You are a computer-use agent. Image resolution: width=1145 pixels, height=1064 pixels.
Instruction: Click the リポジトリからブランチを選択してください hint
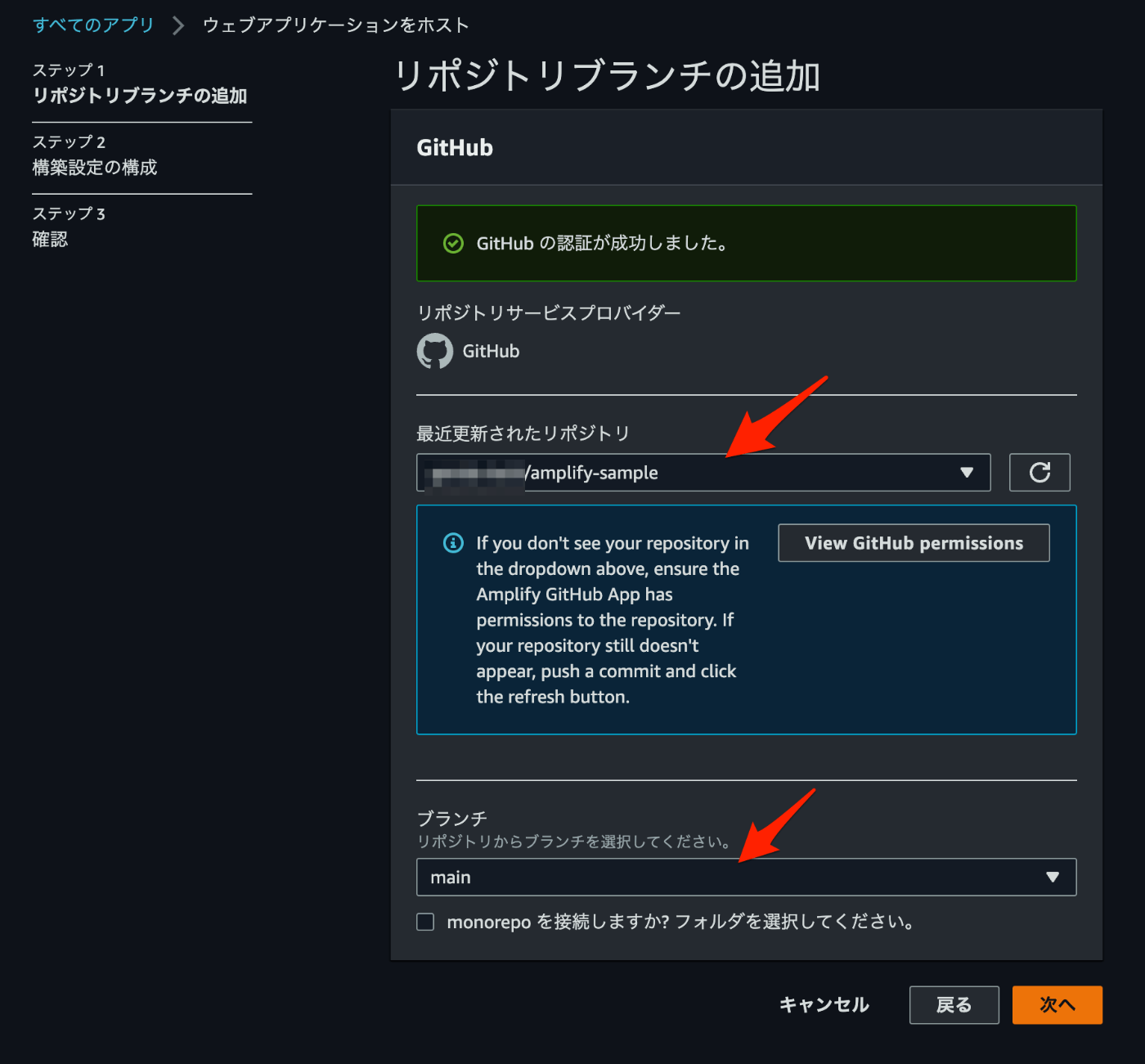pyautogui.click(x=574, y=842)
